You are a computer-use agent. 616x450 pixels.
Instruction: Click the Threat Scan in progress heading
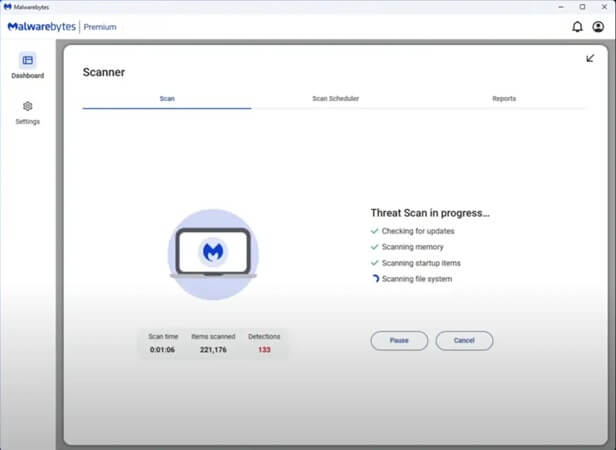[430, 213]
